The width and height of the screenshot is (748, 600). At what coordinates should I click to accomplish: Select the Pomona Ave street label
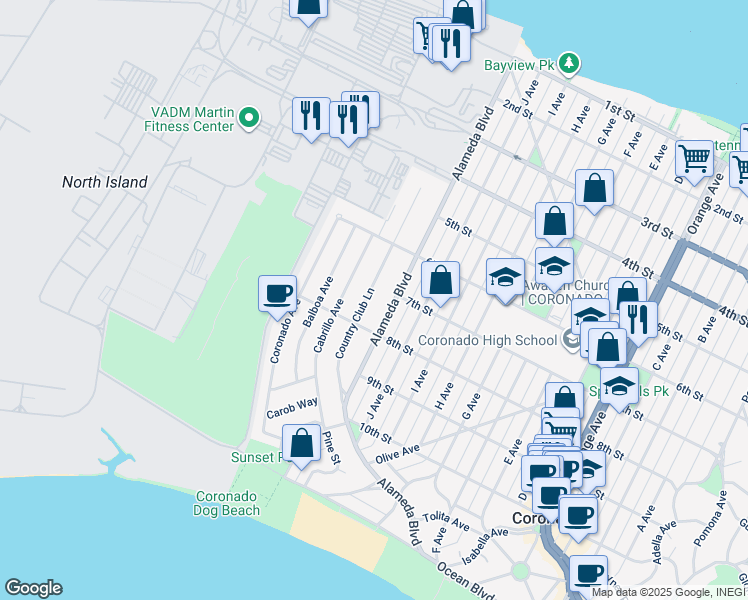coord(710,518)
